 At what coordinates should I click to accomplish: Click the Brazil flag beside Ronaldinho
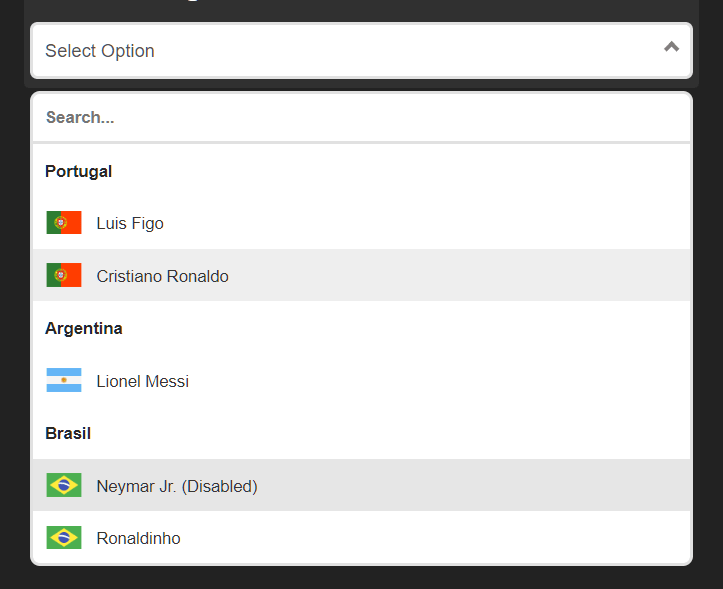click(x=64, y=538)
